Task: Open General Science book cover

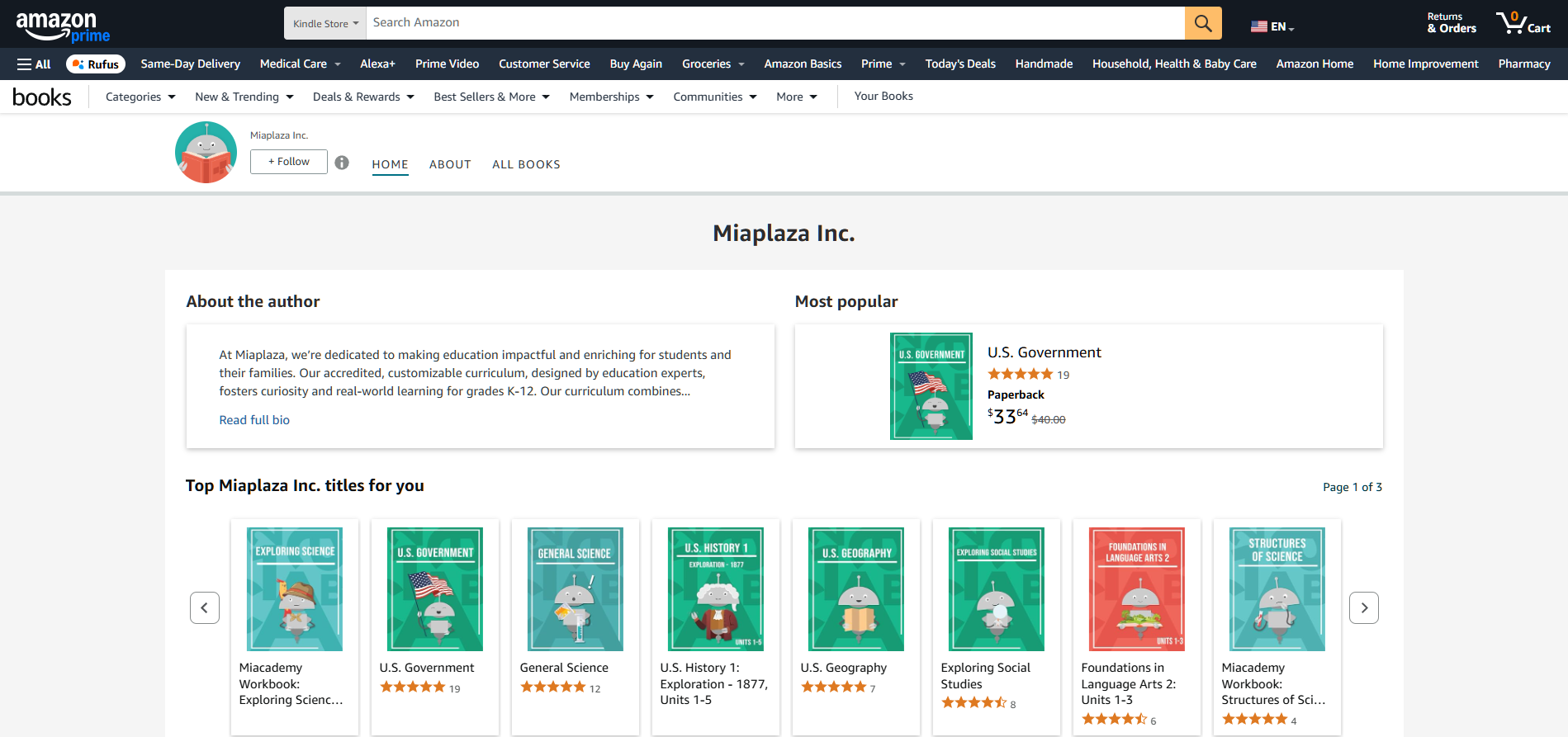Action: 576,589
